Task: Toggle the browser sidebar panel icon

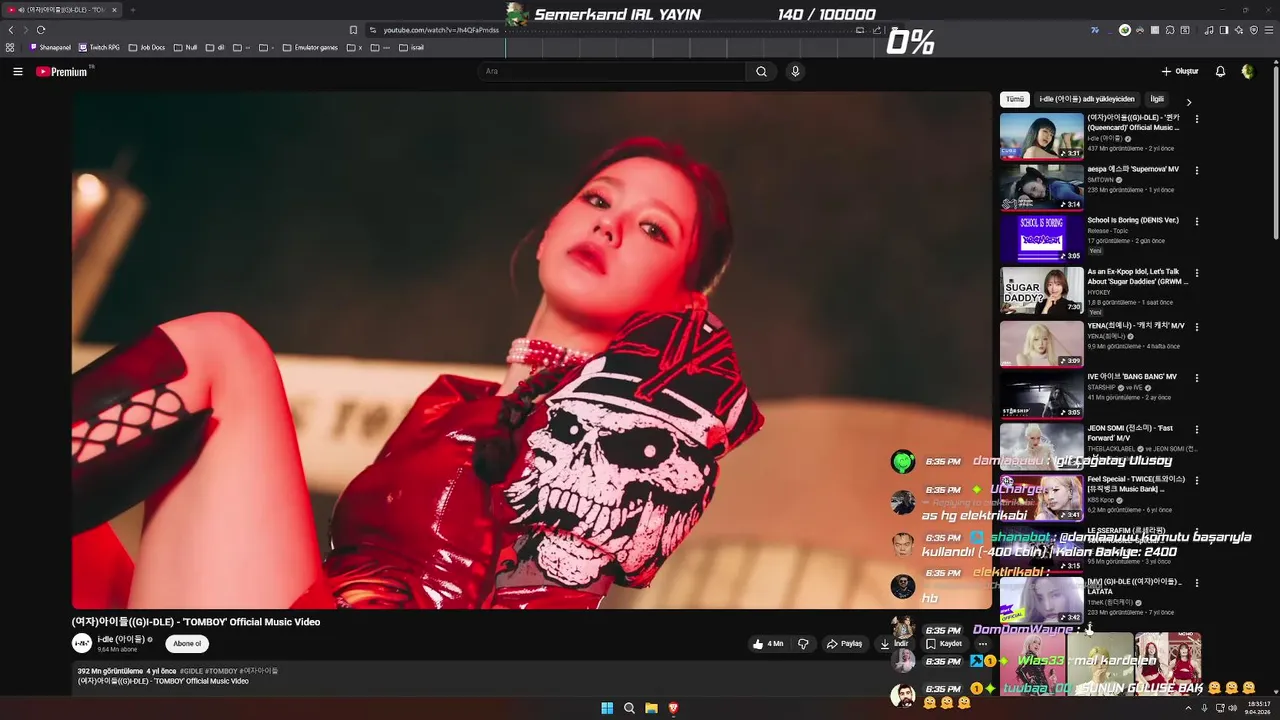Action: pyautogui.click(x=1224, y=30)
